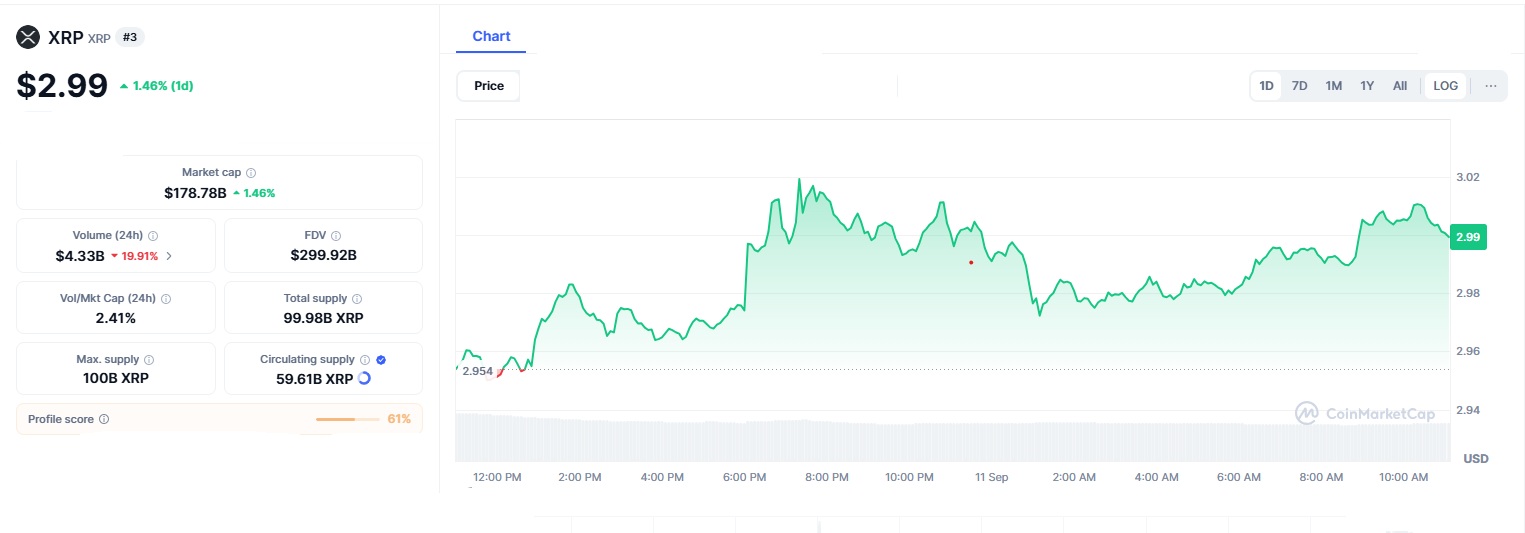Click the $299.92B FDV value
This screenshot has width=1525, height=533.
324,255
